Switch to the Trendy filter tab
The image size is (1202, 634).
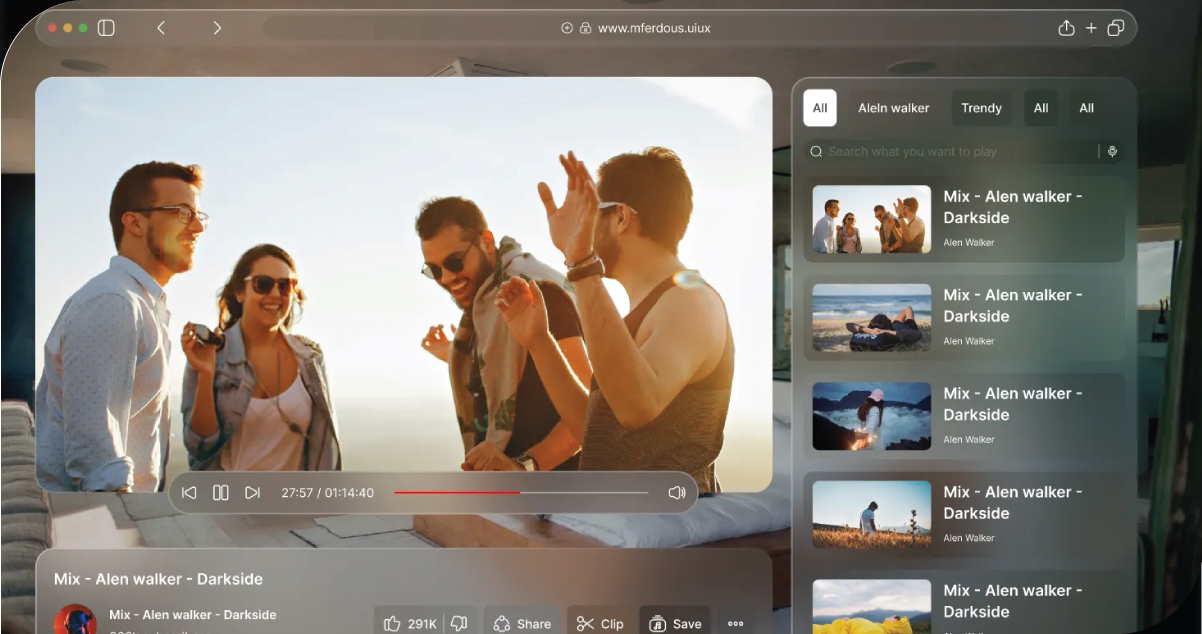(981, 108)
